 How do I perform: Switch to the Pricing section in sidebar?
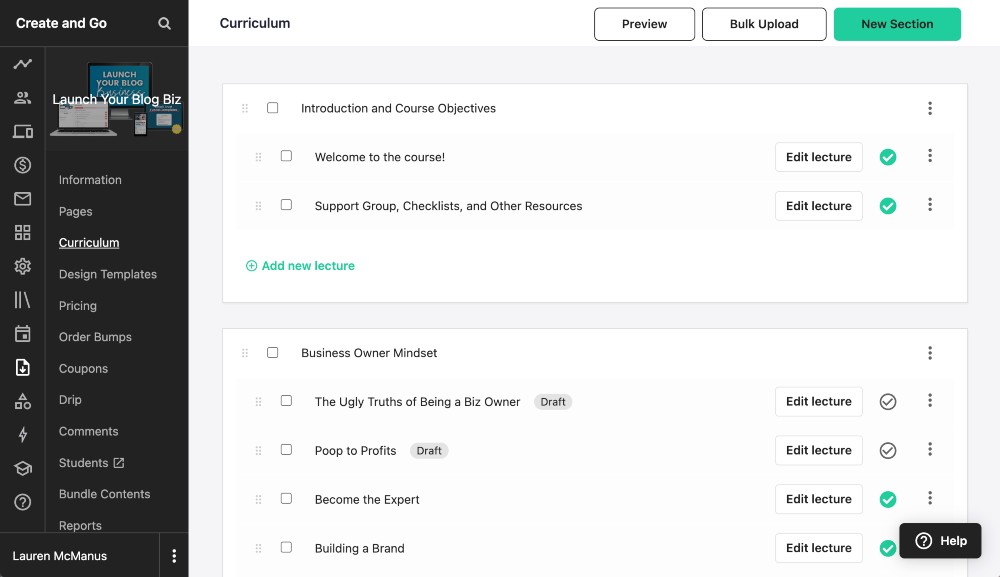(x=77, y=305)
